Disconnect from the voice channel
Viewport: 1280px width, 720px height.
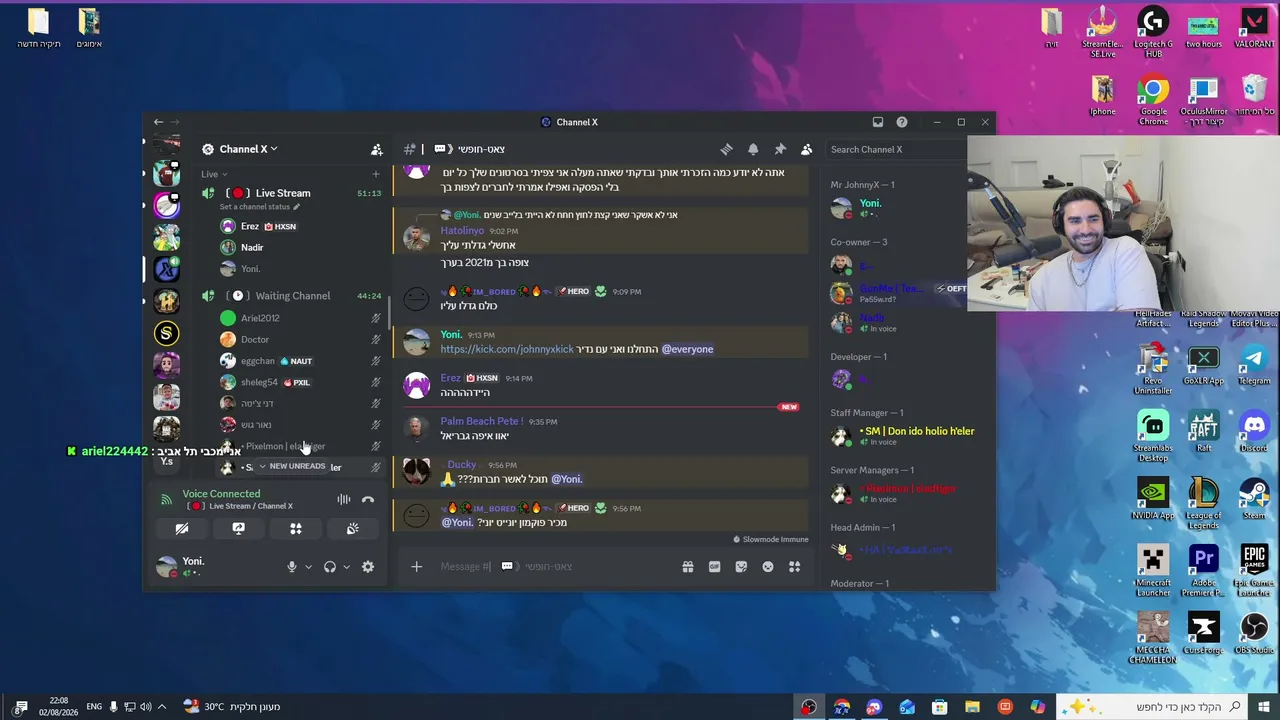pos(368,499)
